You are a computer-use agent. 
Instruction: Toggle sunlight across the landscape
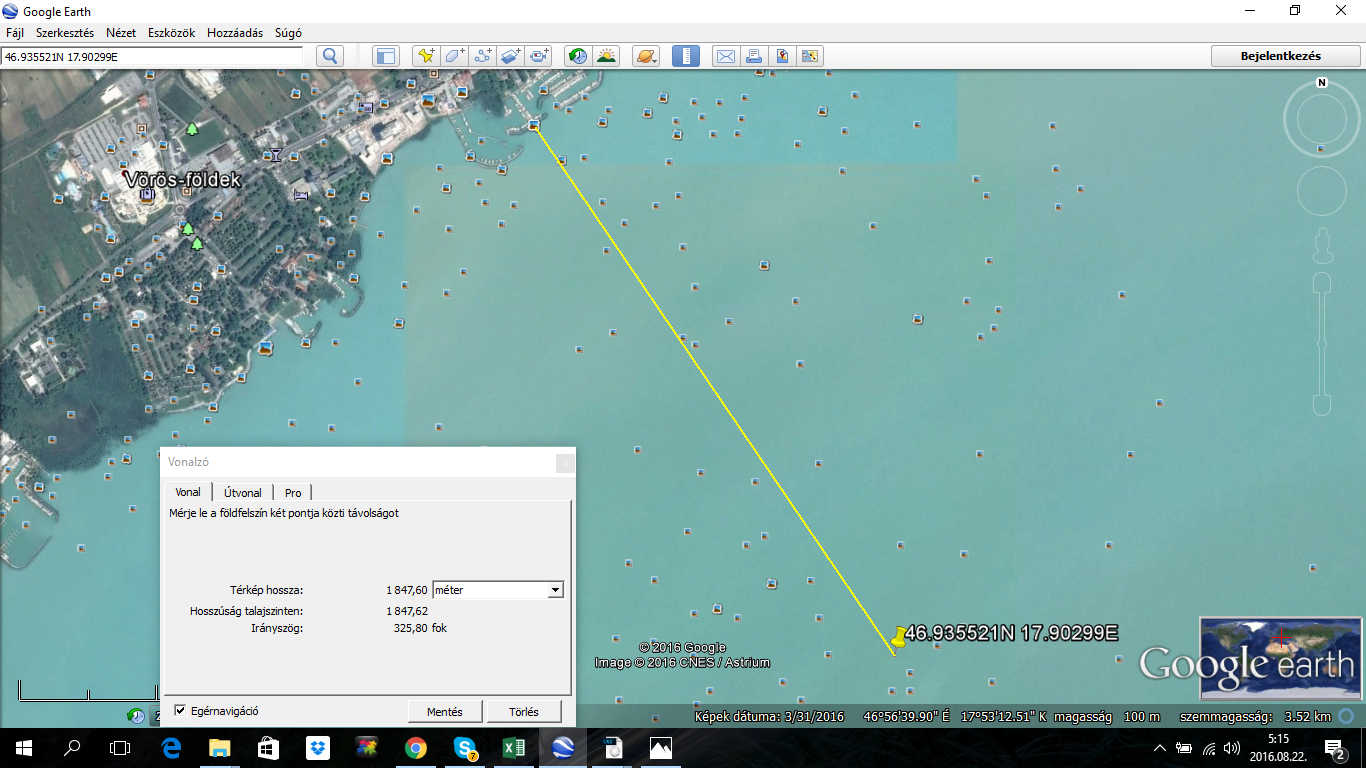pyautogui.click(x=606, y=56)
